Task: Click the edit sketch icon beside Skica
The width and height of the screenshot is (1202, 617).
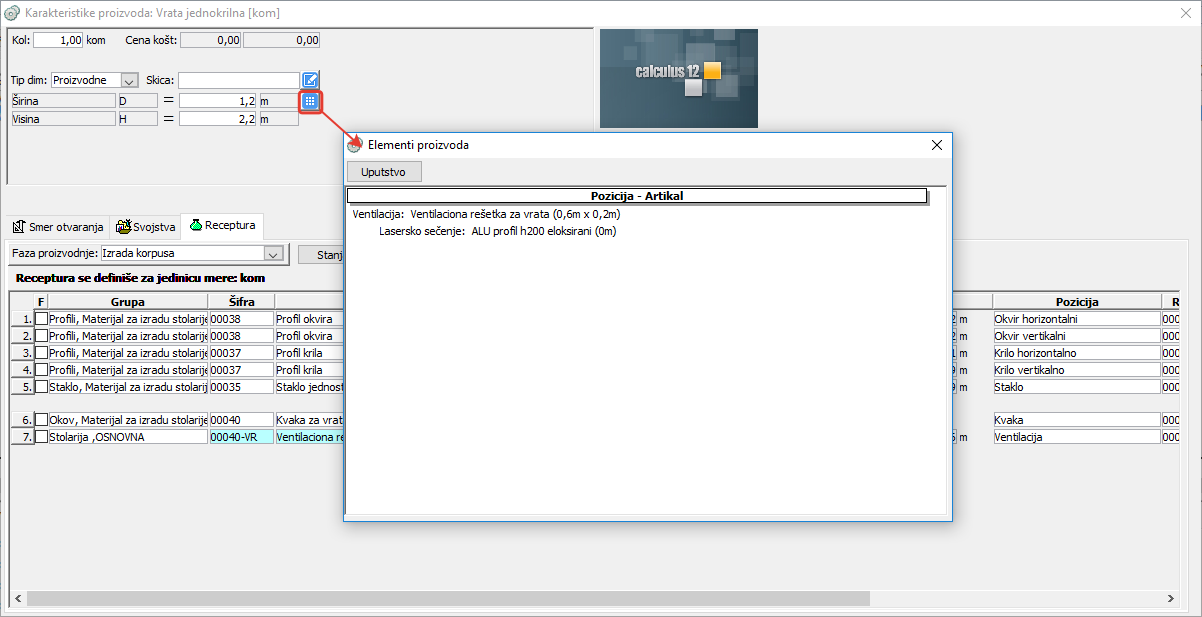Action: [310, 80]
